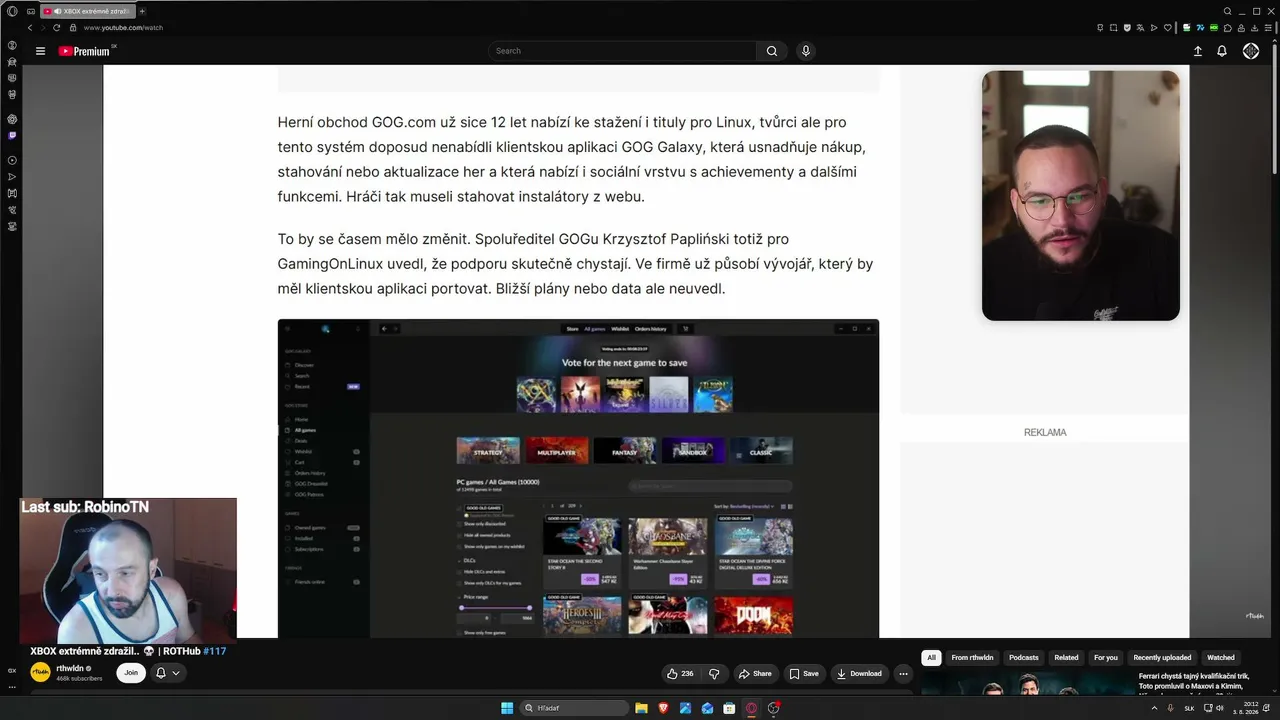Click the #117 hashtag in the title
This screenshot has width=1280, height=720.
(x=215, y=651)
